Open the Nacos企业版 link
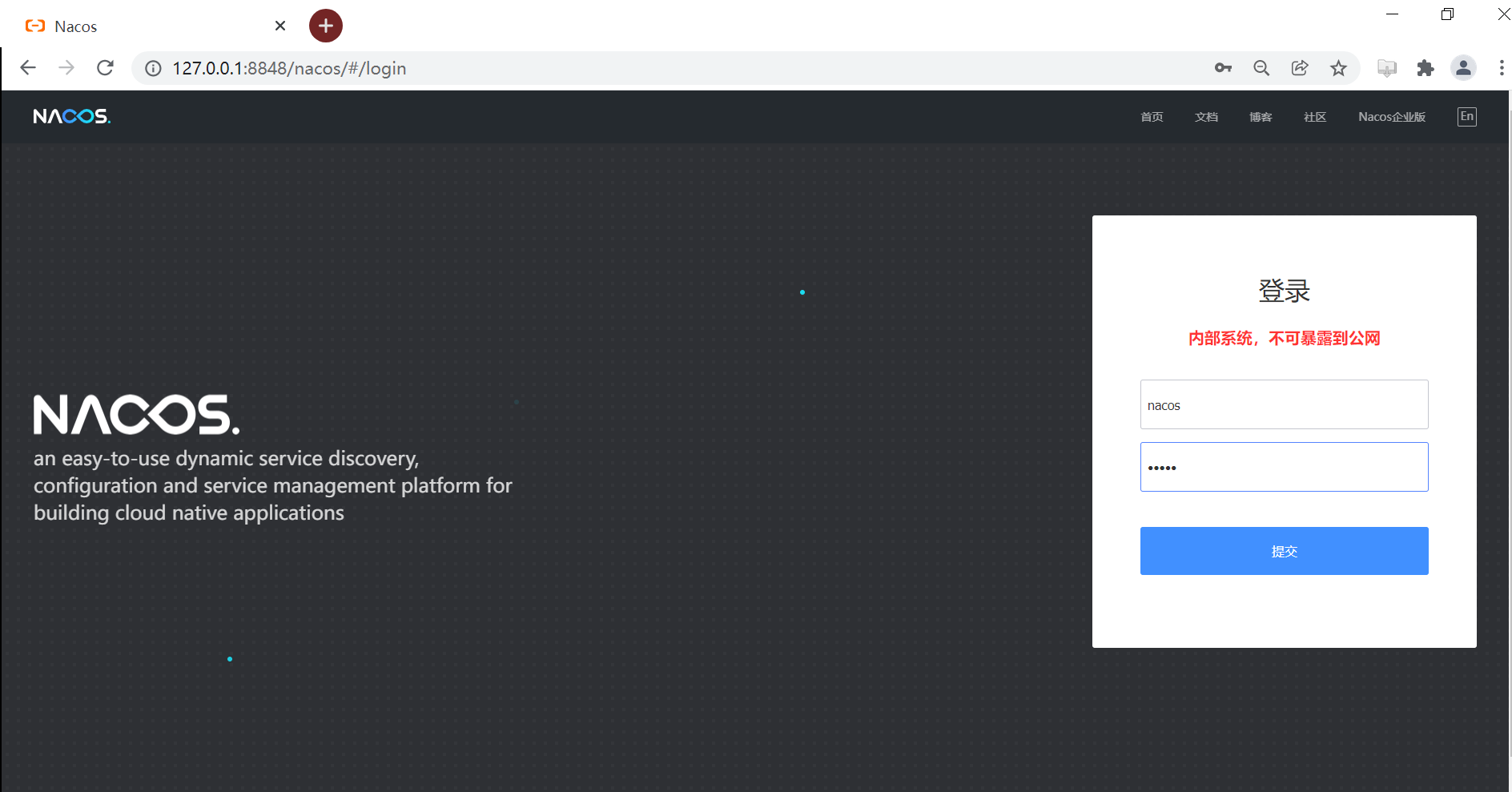The image size is (1512, 792). [1392, 117]
